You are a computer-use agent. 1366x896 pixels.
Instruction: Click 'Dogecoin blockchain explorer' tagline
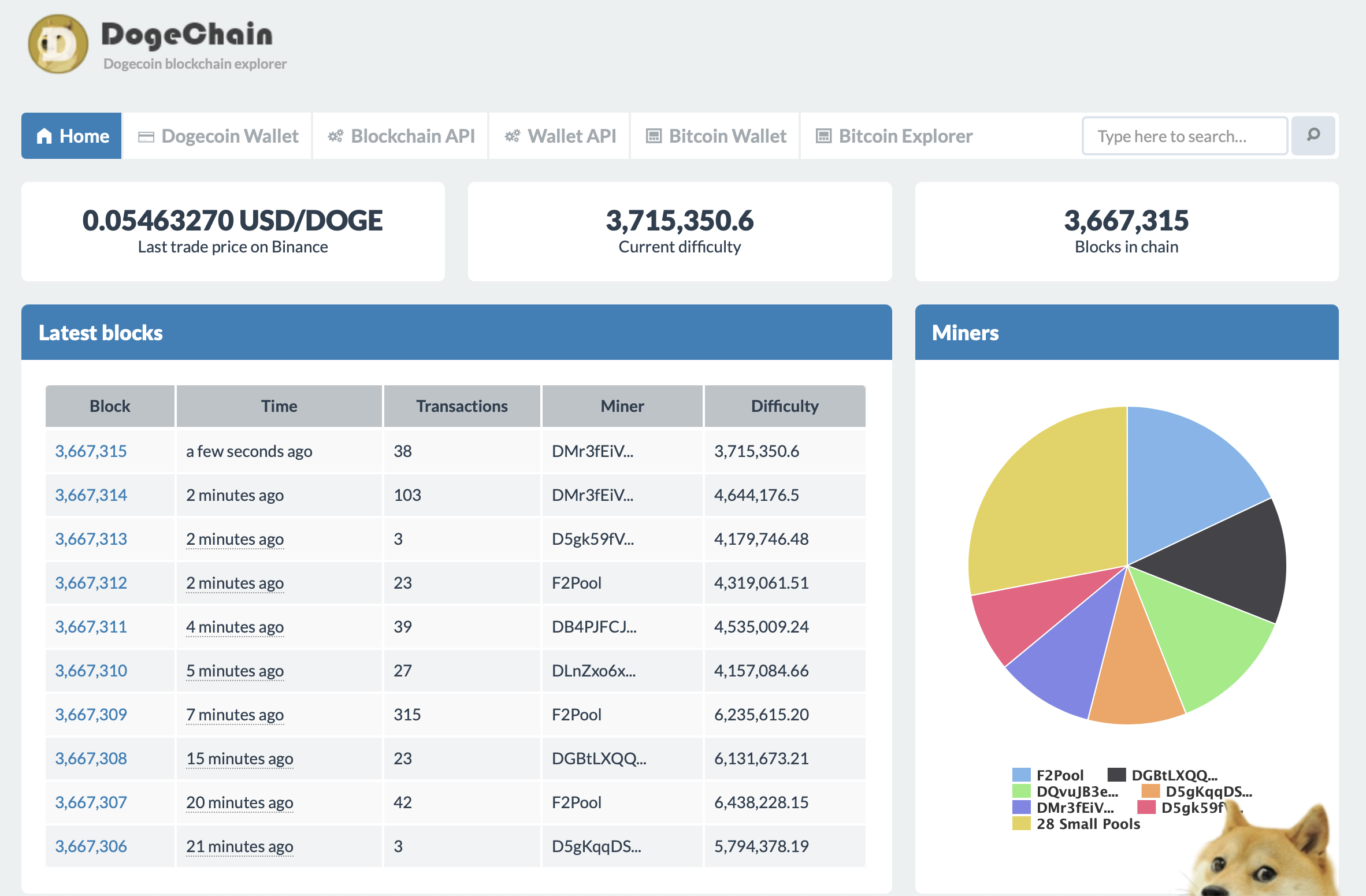[195, 64]
